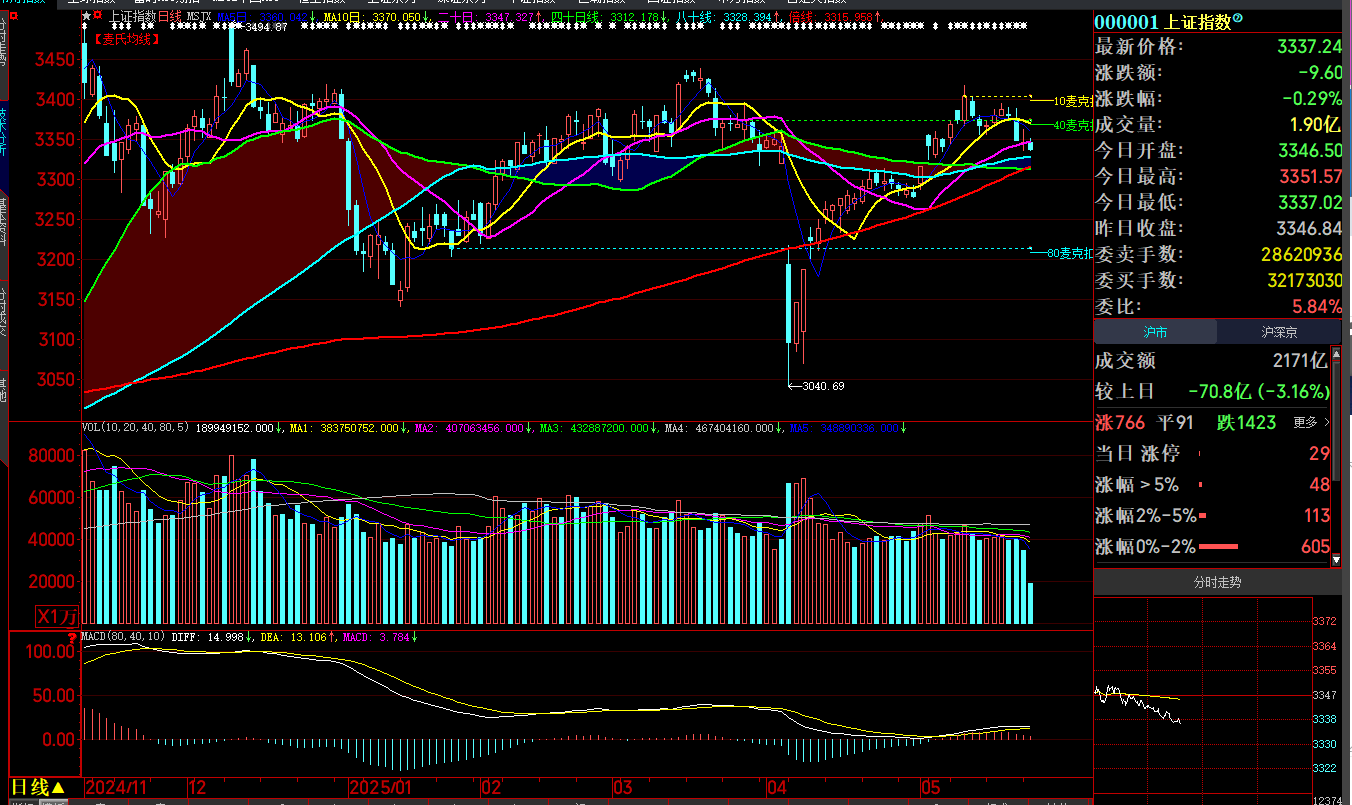Viewport: 1352px width, 805px height.
Task: Click the 当日涨停 row count 29
Action: pyautogui.click(x=1319, y=454)
